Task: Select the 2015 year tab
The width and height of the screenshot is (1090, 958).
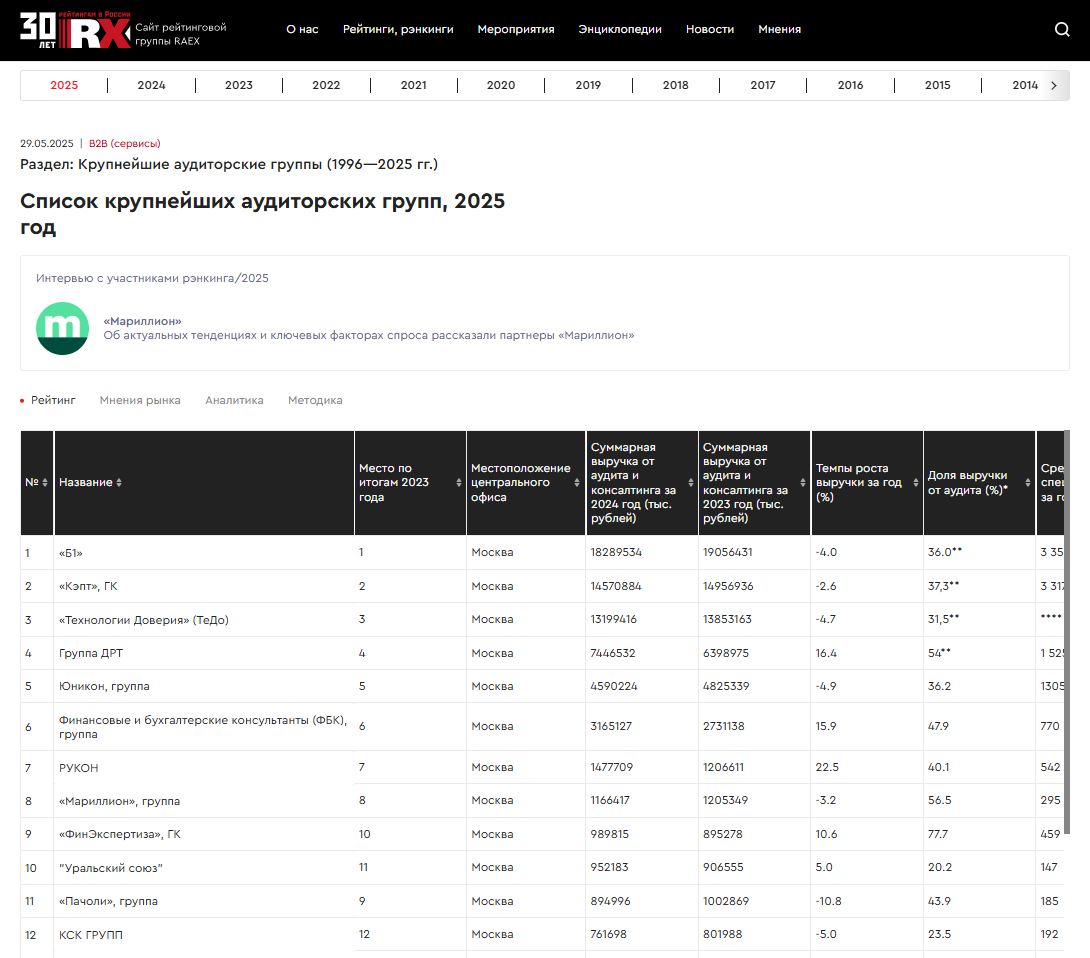Action: 938,86
